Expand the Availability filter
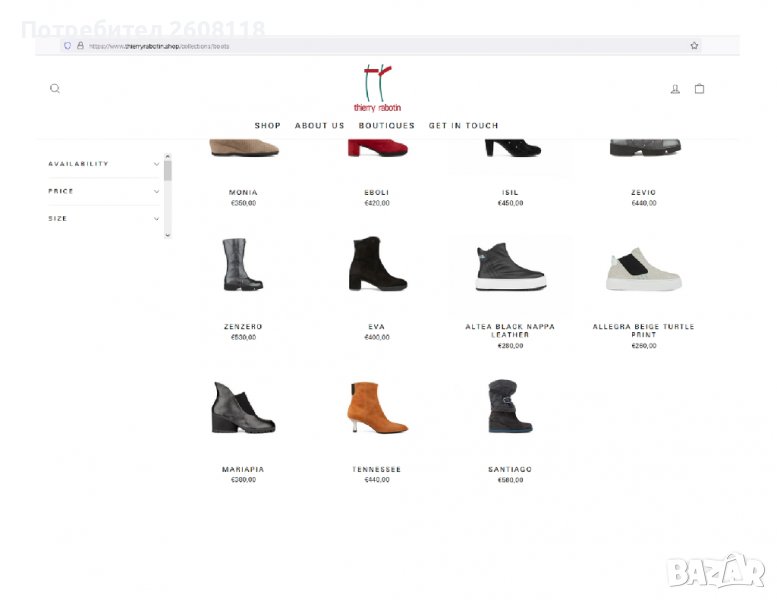777x600 pixels. point(104,164)
